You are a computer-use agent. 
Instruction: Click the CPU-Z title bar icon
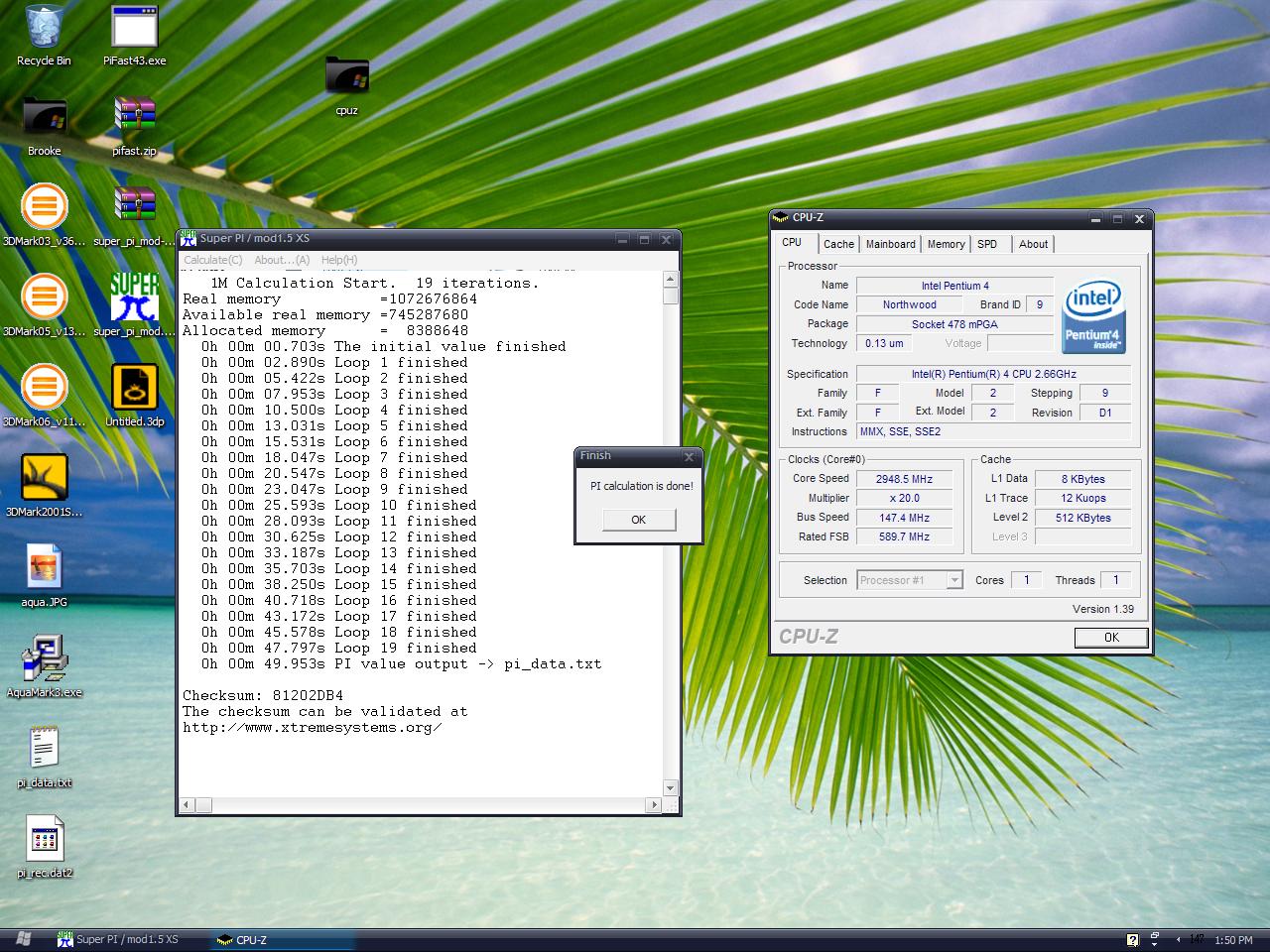(x=781, y=218)
